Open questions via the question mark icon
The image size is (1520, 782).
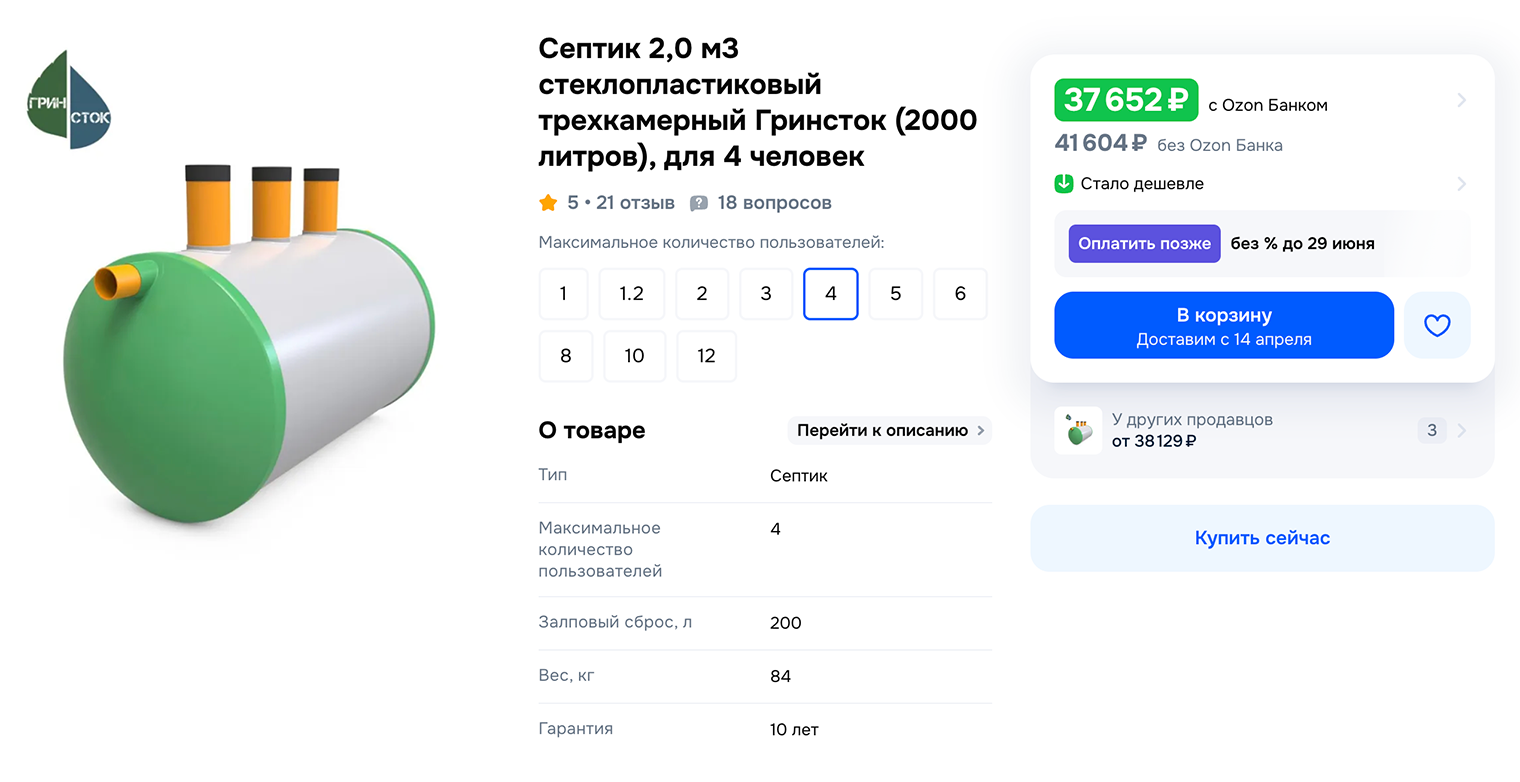click(x=697, y=202)
